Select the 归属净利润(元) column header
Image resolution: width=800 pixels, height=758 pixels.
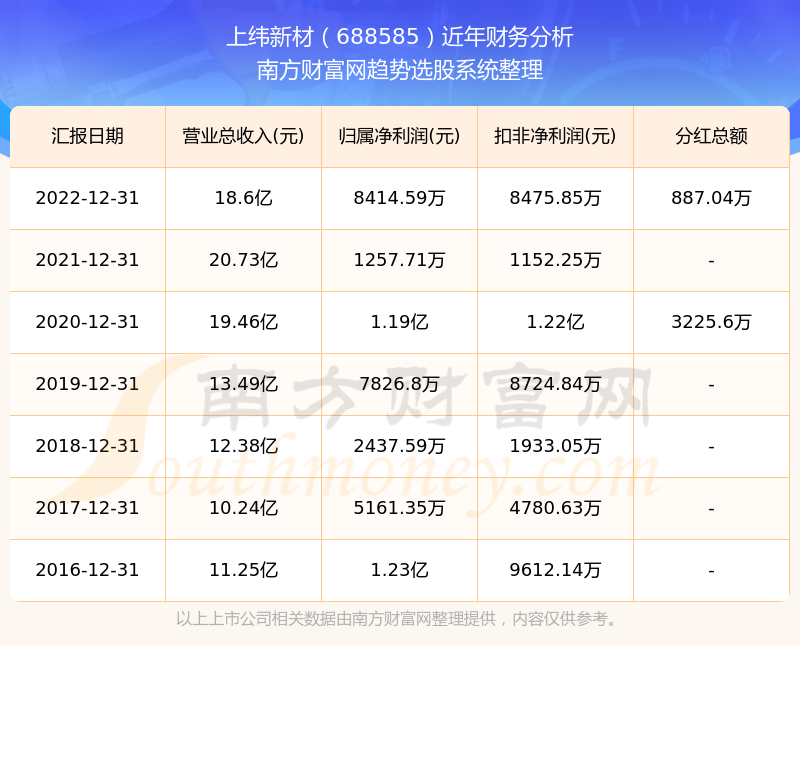point(399,136)
